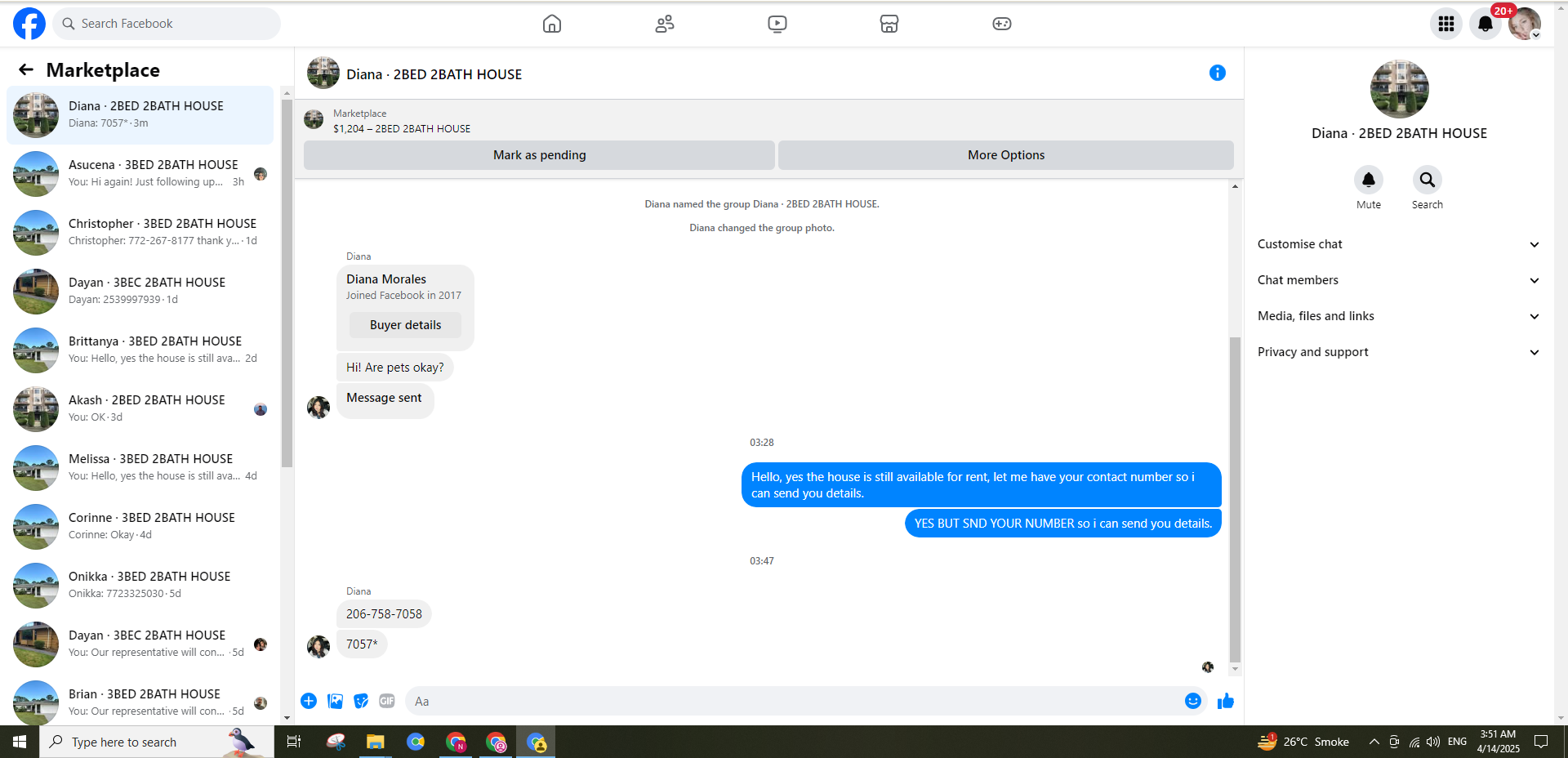The image size is (1568, 758).
Task: Open Buyer details for Diana Morales
Action: tap(405, 325)
